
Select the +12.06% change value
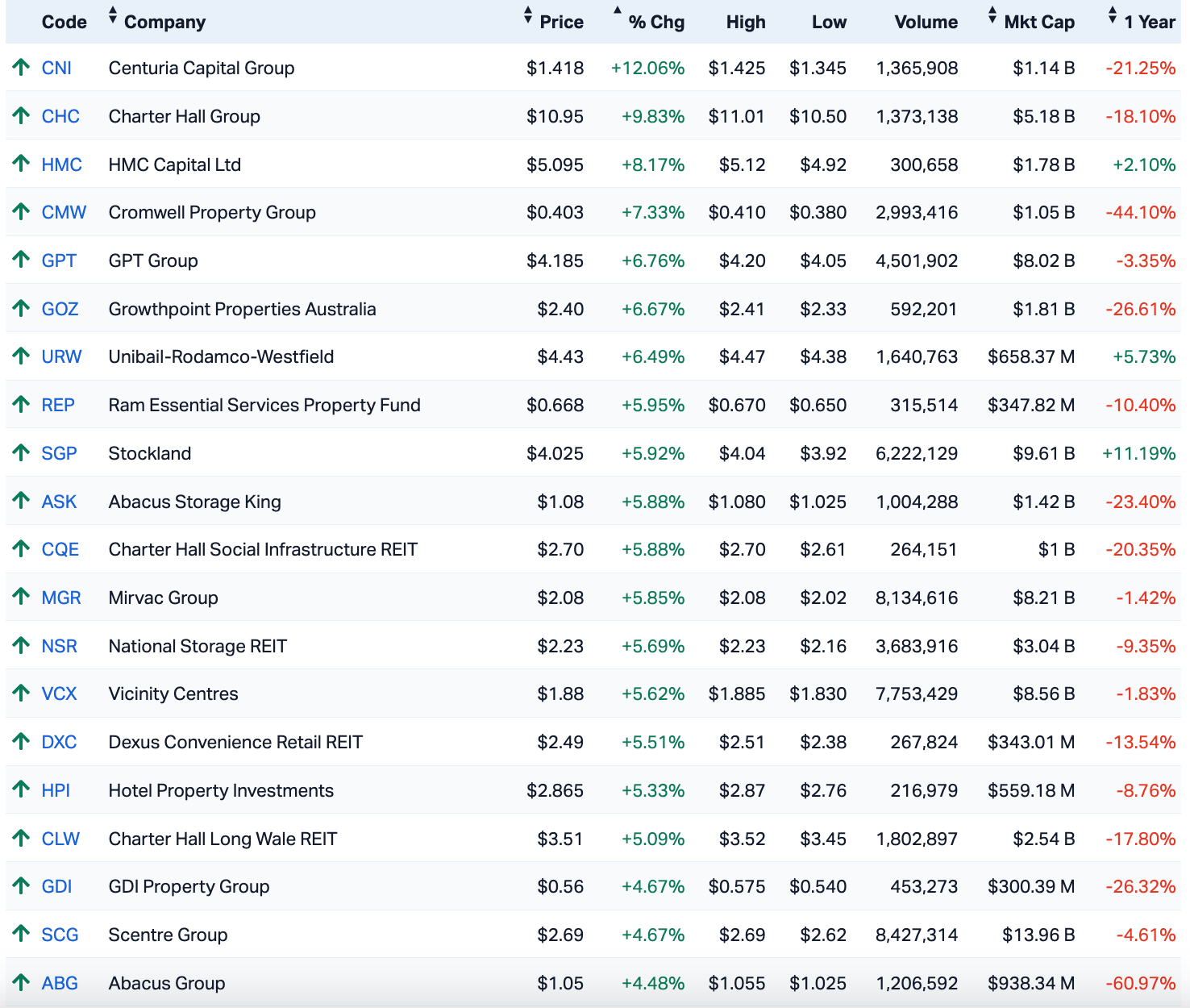coord(647,68)
